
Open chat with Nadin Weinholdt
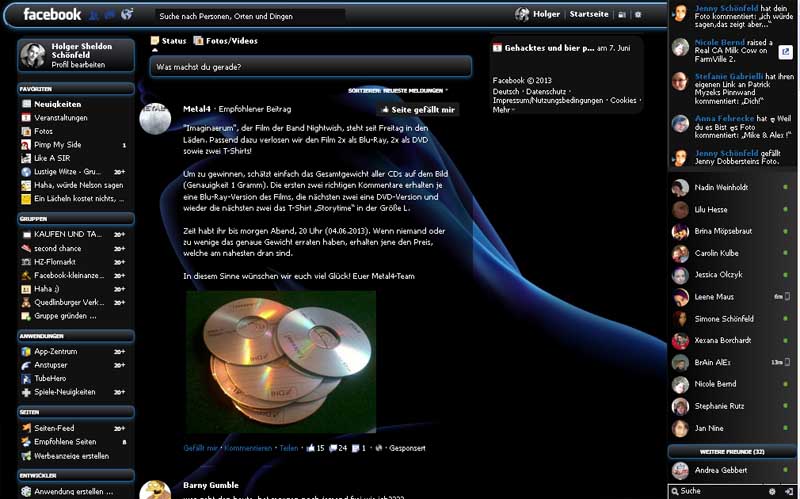point(732,188)
